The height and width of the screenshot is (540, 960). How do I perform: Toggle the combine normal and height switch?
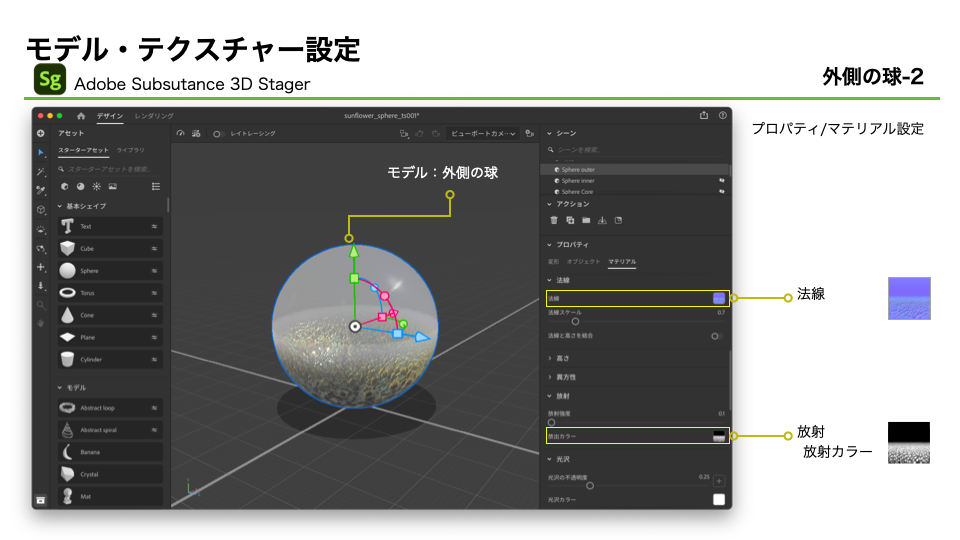(716, 336)
